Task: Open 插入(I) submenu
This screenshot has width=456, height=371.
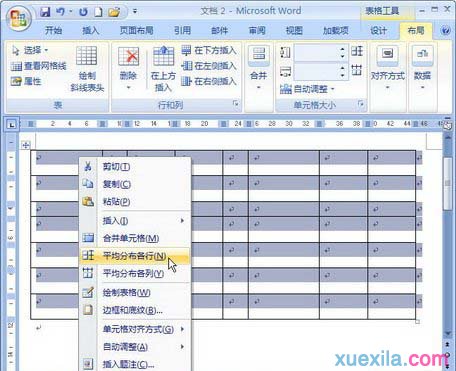Action: [135, 221]
